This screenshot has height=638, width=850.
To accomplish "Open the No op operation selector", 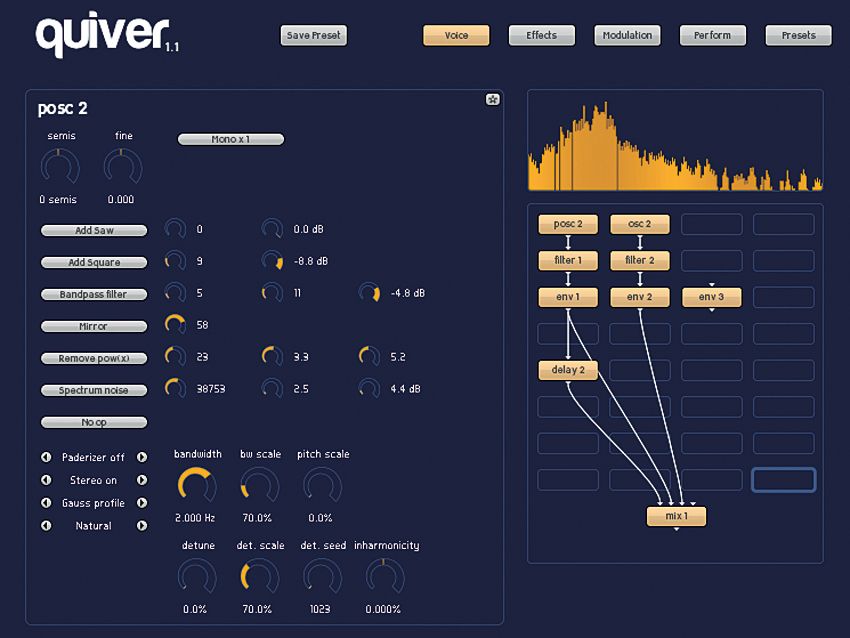I will coord(94,422).
